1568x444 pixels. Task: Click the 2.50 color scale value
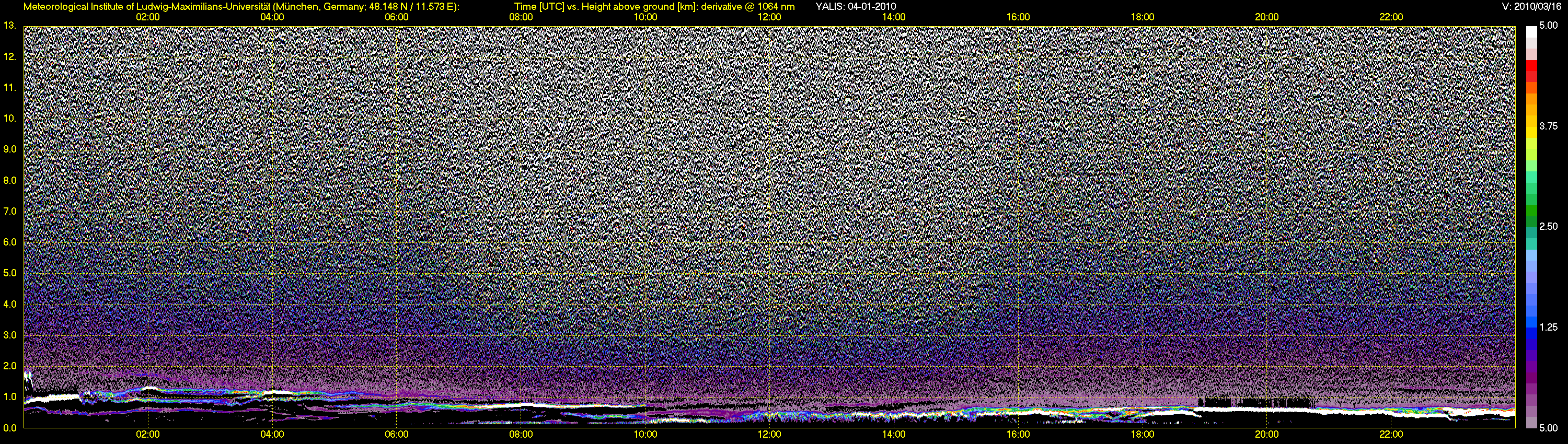1549,226
